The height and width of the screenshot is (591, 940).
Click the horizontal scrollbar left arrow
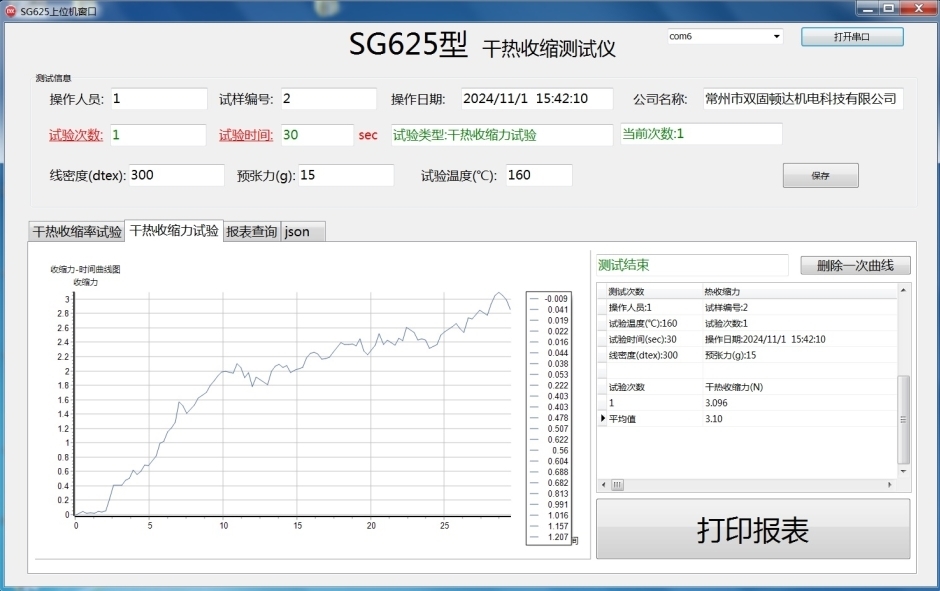(603, 485)
